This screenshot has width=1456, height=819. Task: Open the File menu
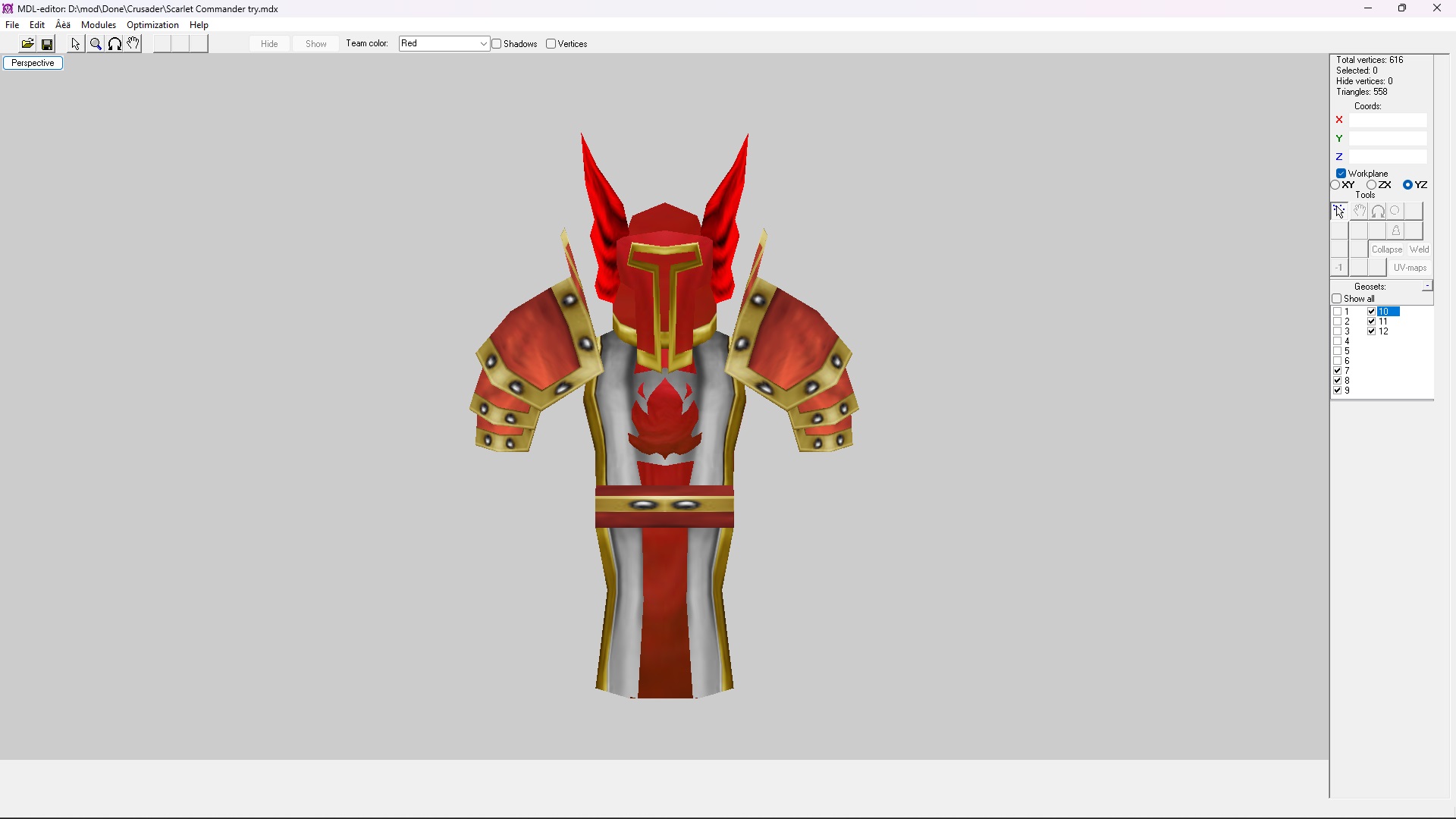click(12, 25)
